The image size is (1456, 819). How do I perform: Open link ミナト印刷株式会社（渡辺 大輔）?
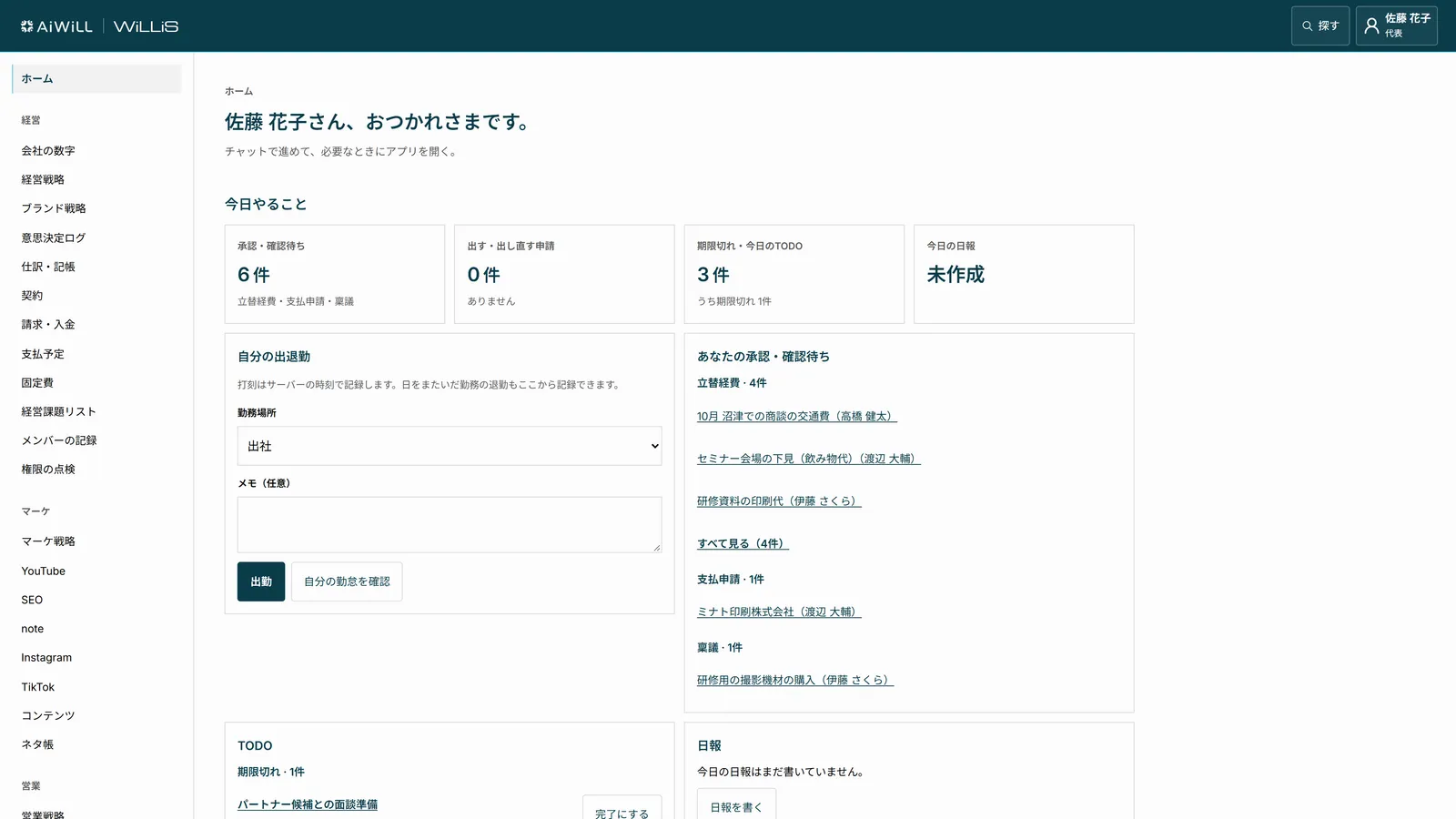(779, 612)
